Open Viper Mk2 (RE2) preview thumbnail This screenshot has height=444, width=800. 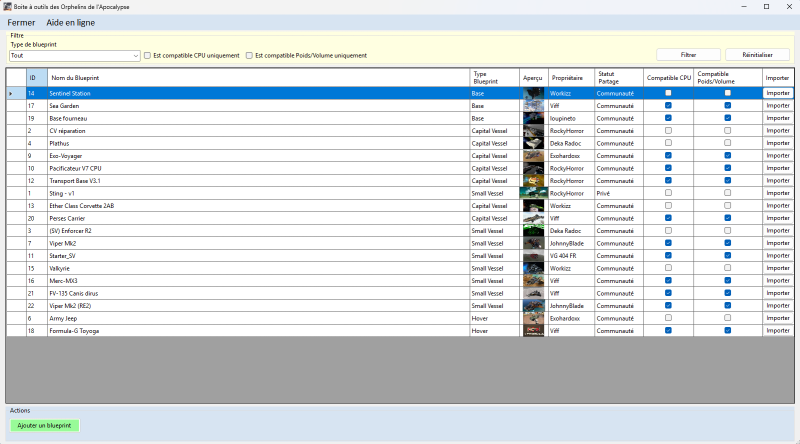click(534, 306)
